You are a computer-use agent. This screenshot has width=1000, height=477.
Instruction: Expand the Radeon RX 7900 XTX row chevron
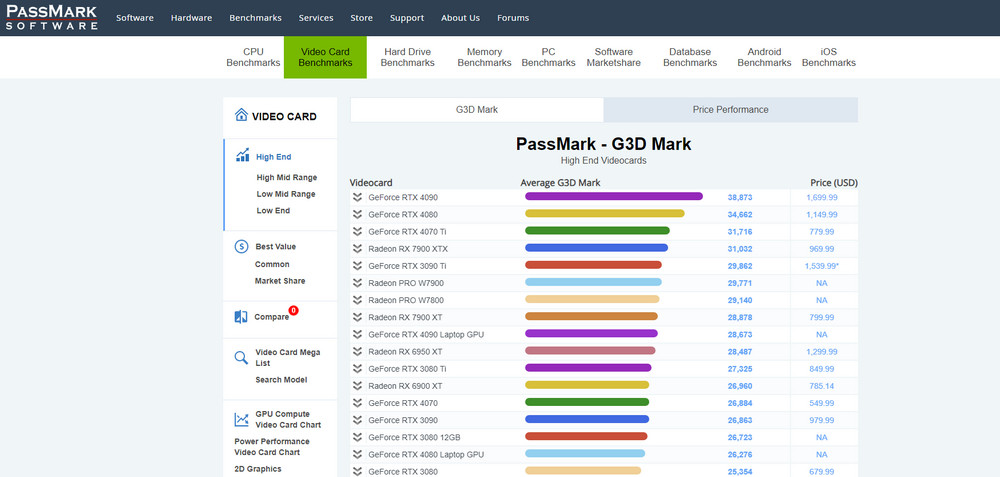tap(357, 249)
